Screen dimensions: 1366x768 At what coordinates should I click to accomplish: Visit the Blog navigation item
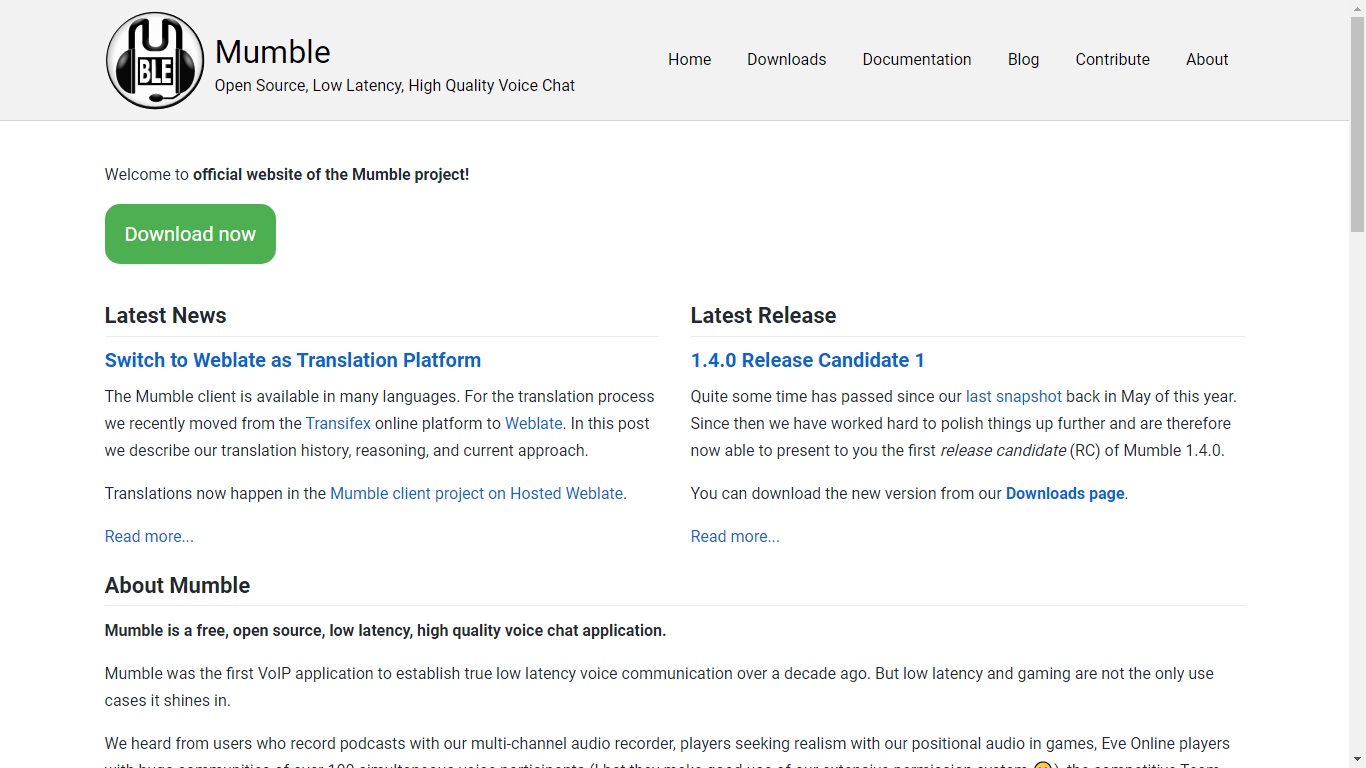(x=1023, y=59)
